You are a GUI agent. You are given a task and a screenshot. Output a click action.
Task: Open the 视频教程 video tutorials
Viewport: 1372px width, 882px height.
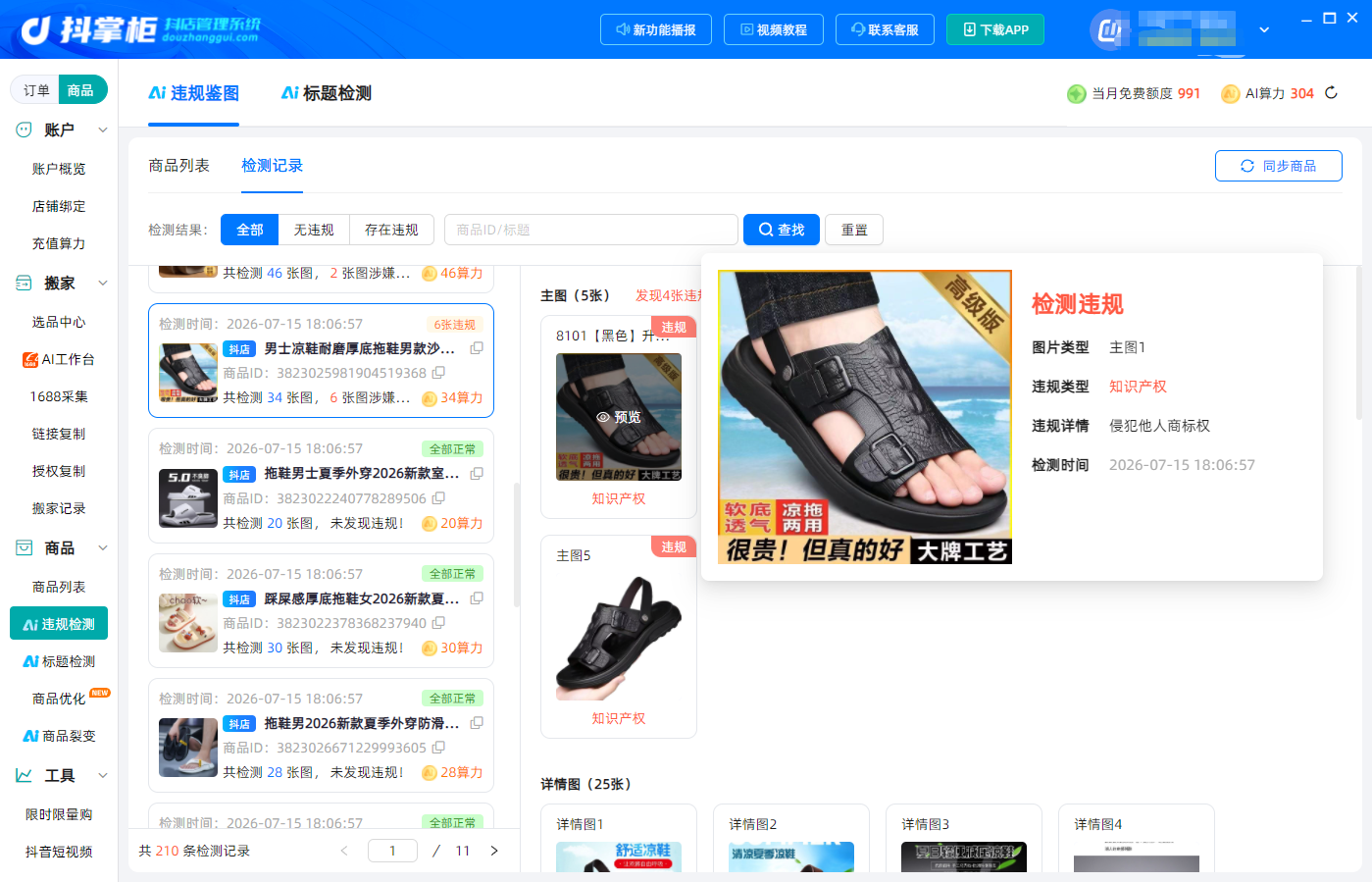tap(773, 29)
